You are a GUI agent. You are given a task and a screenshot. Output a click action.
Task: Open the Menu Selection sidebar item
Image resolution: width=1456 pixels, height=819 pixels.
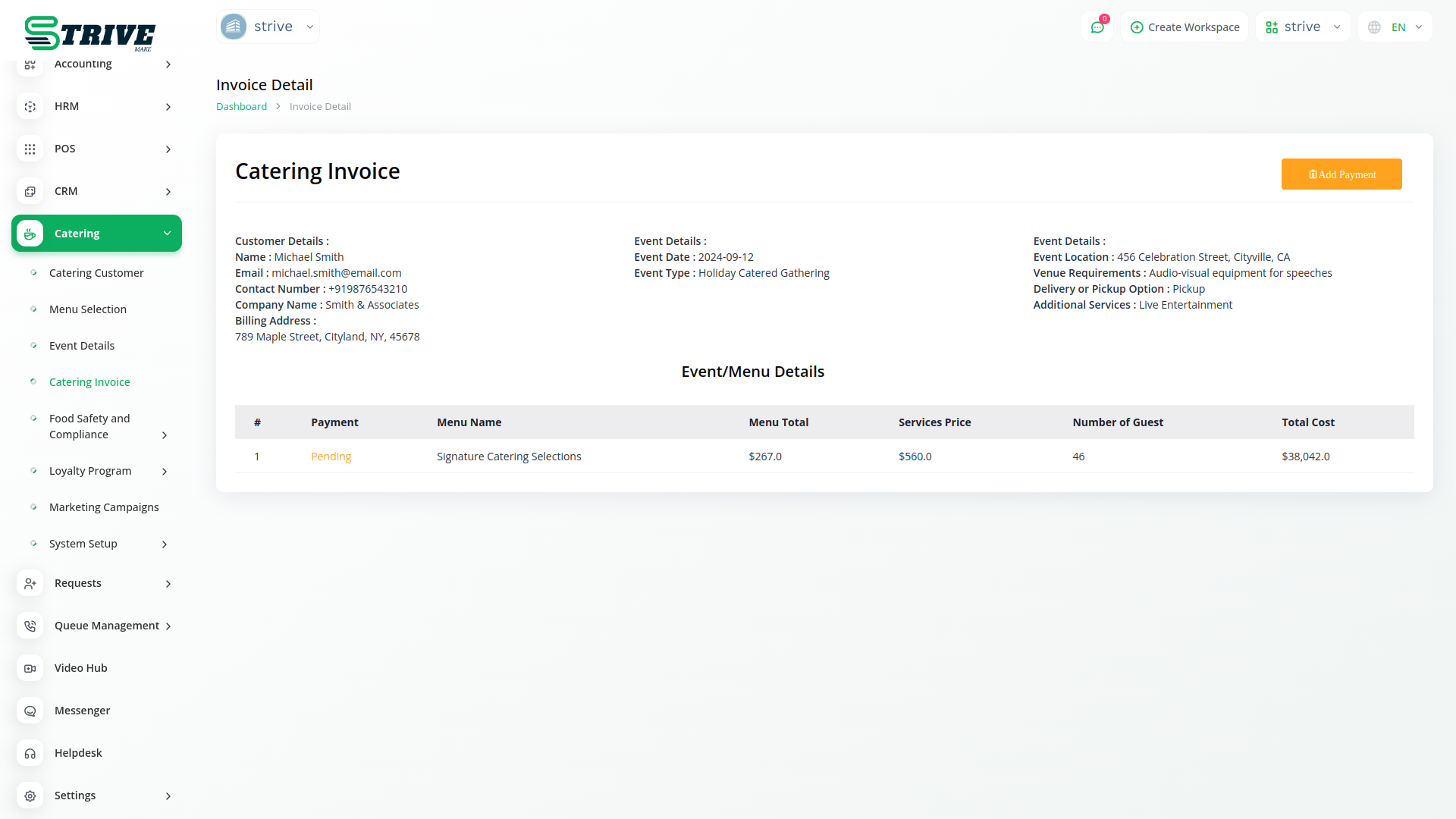(x=88, y=309)
